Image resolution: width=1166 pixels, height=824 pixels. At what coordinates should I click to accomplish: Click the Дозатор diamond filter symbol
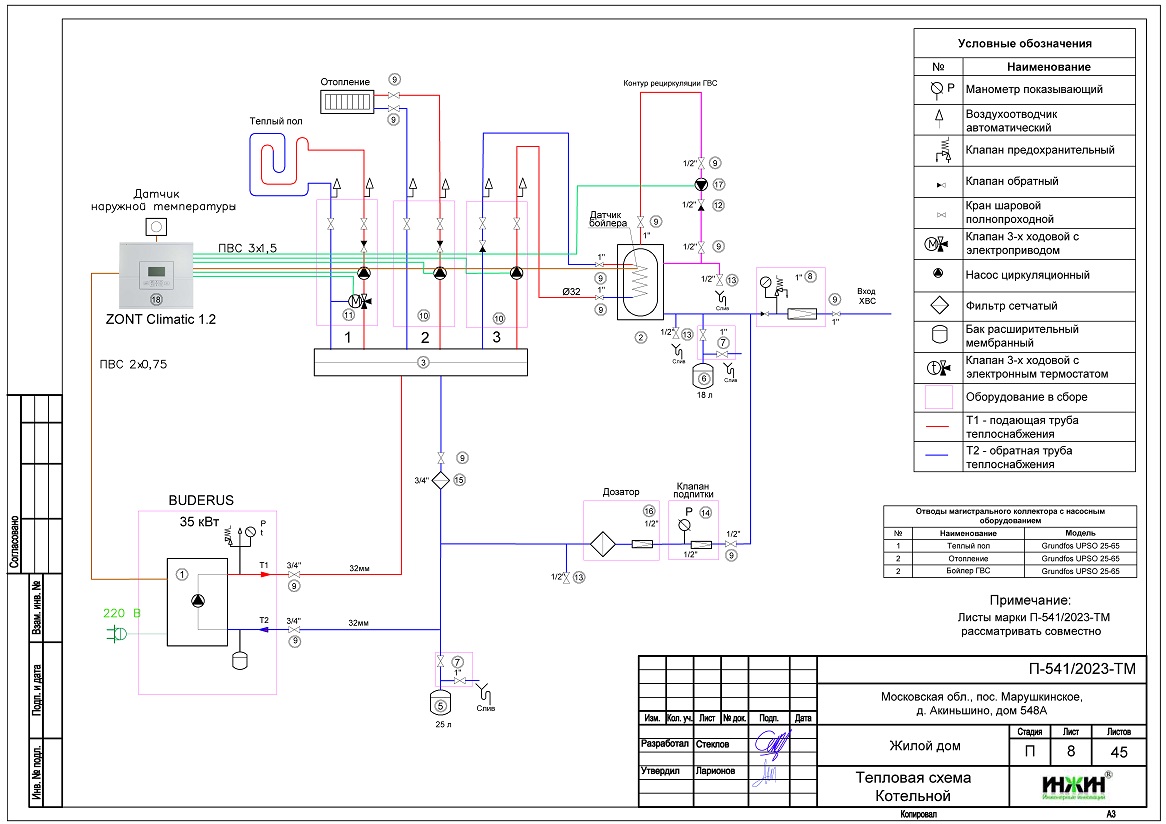pos(603,545)
